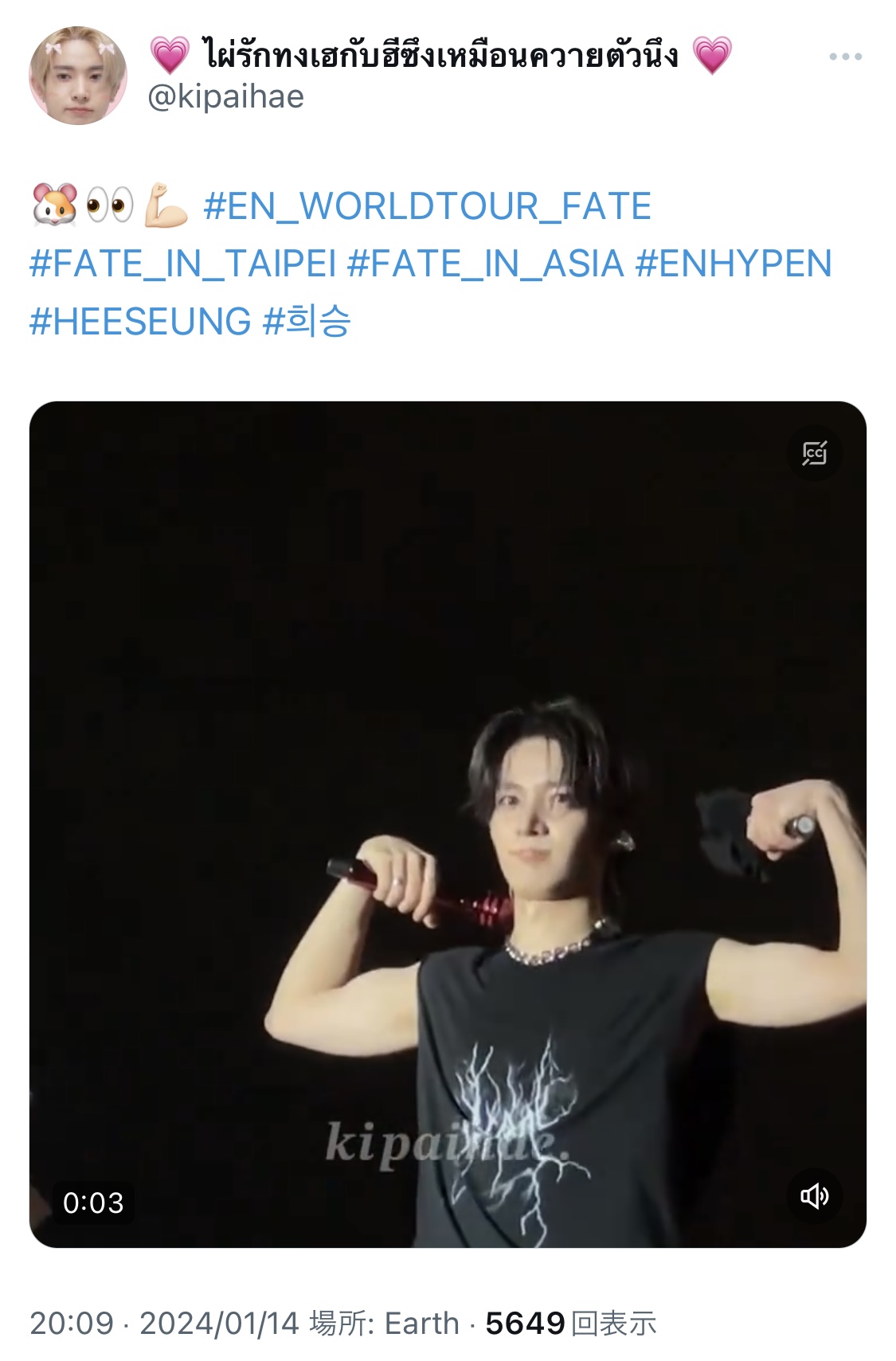Open hashtag #FATE_IN_ASIA
896x1361 pixels.
[x=486, y=264]
